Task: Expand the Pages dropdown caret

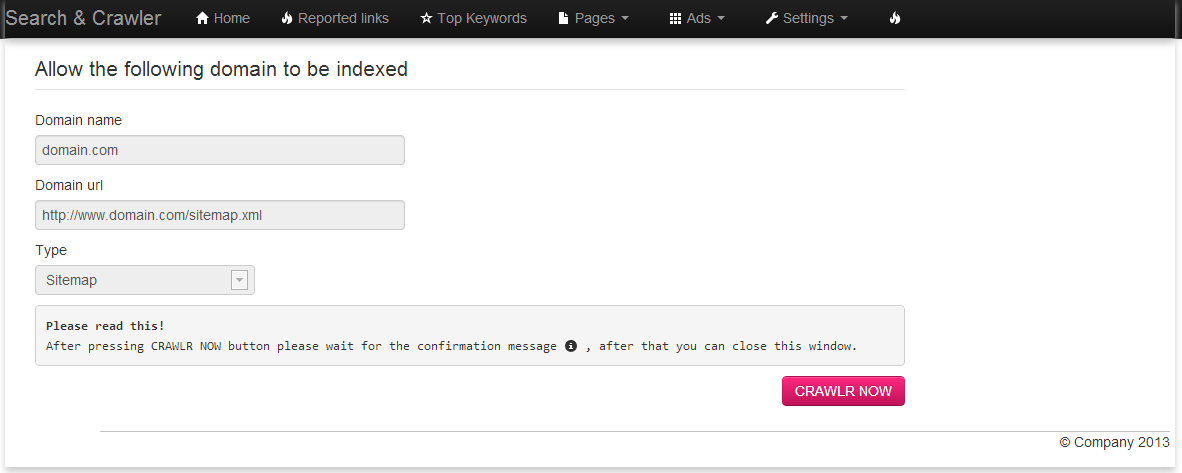Action: 625,19
